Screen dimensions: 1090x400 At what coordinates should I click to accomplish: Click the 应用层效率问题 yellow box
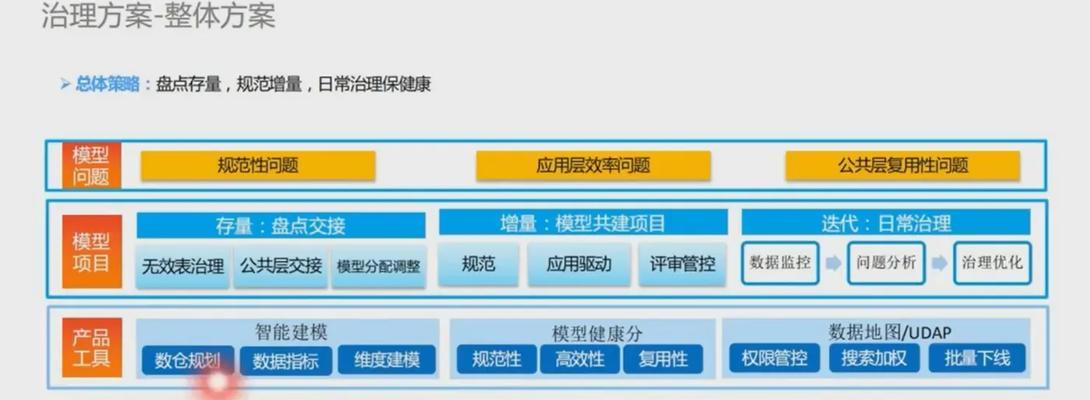593,166
